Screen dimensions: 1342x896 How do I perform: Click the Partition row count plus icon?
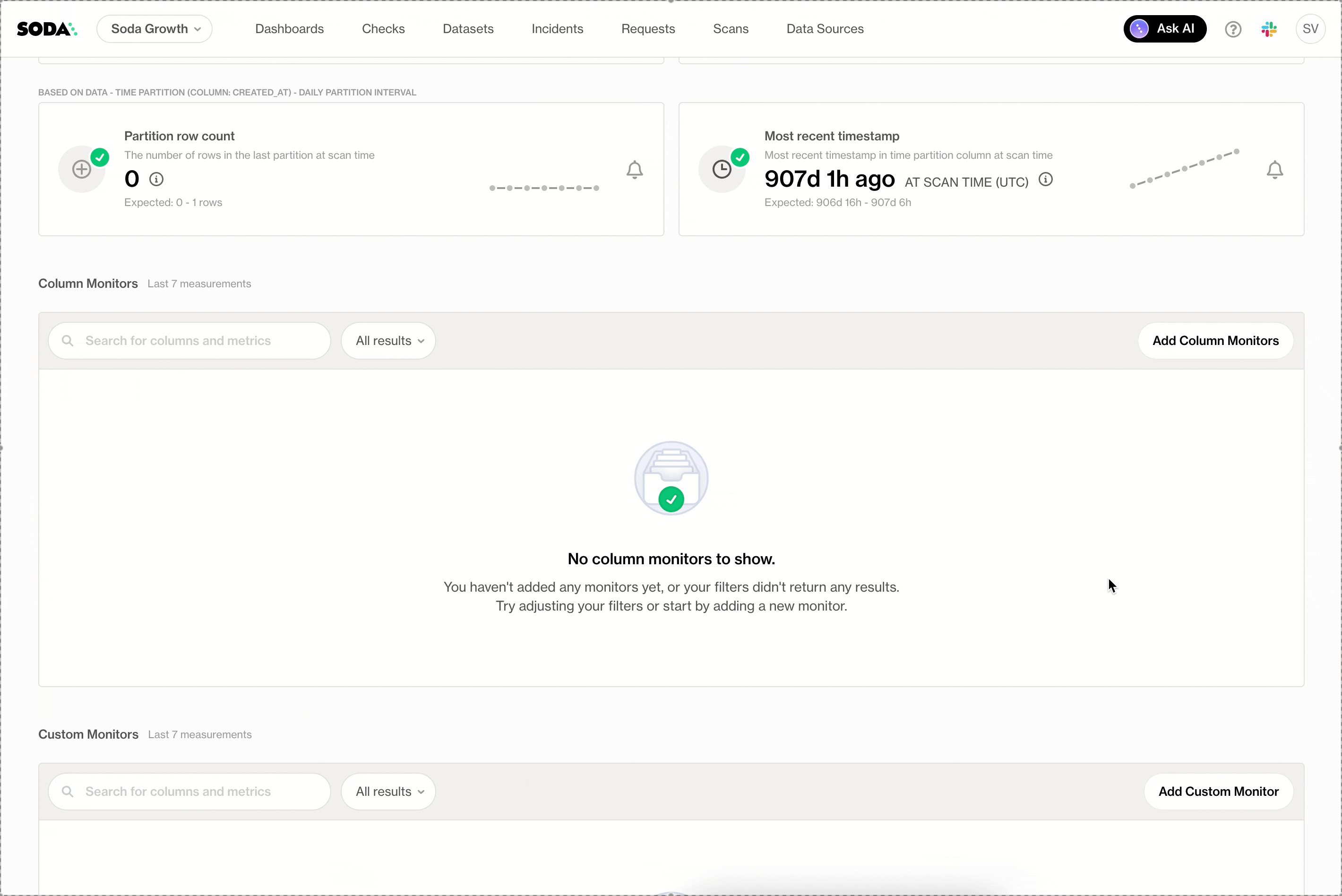pyautogui.click(x=82, y=169)
